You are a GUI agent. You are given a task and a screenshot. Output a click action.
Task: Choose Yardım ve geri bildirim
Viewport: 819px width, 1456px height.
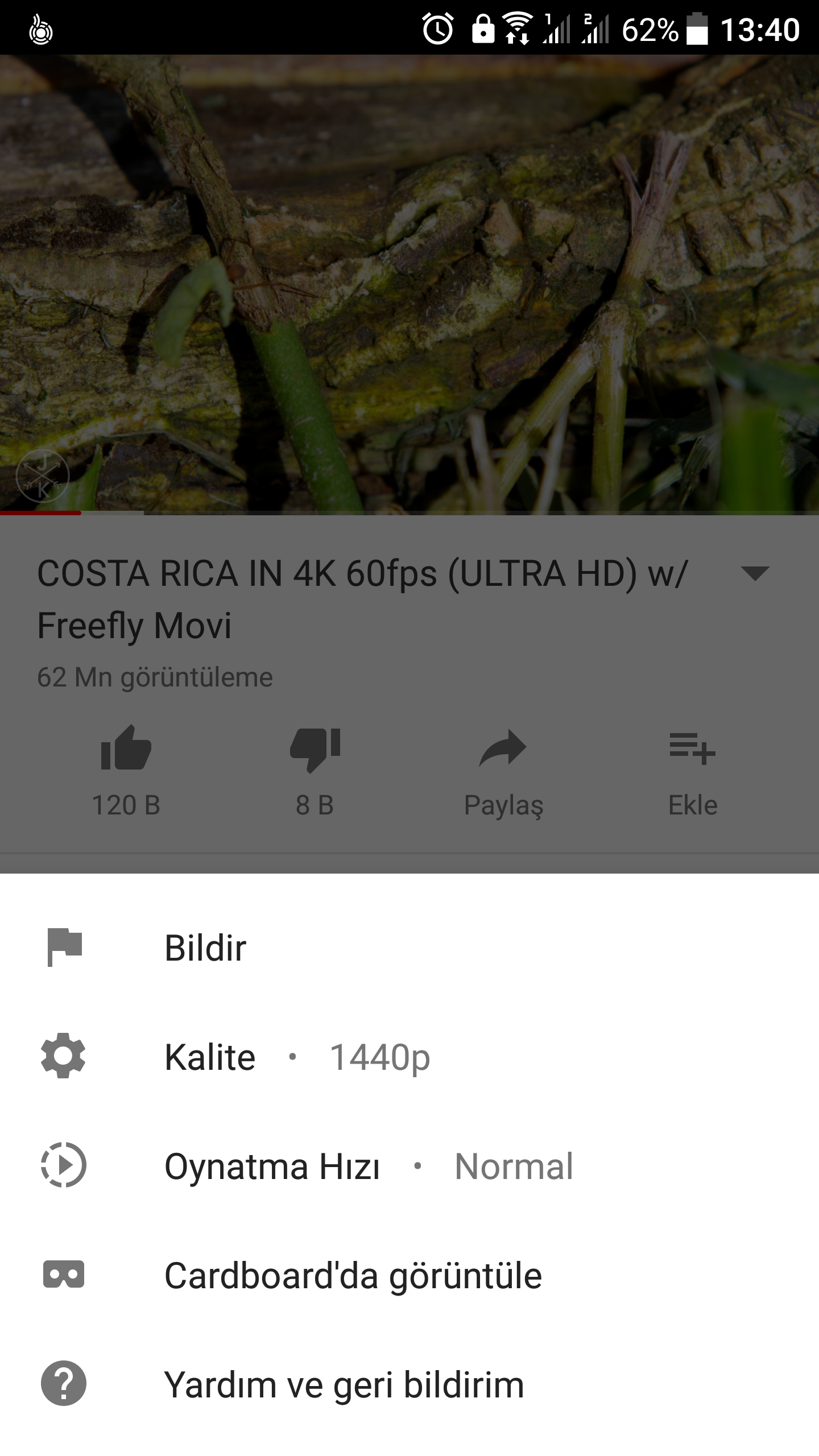click(409, 1384)
